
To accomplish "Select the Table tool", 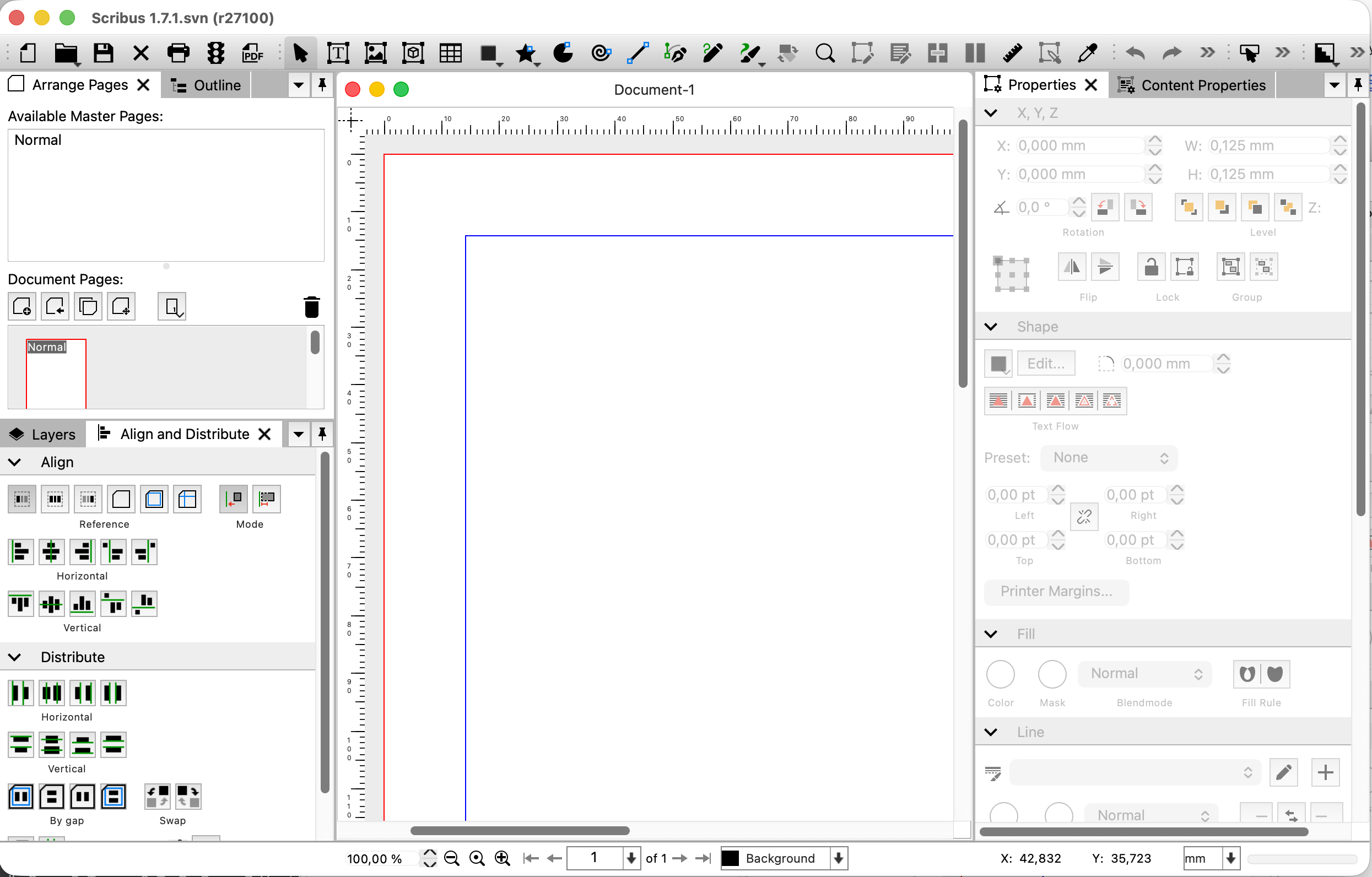I will coord(450,53).
